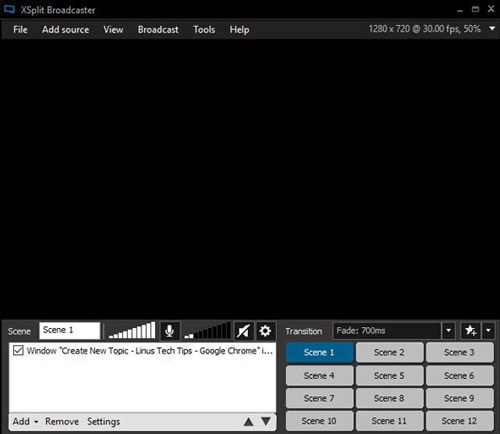The height and width of the screenshot is (434, 500).
Task: Toggle the muted speaker icon
Action: 243,331
